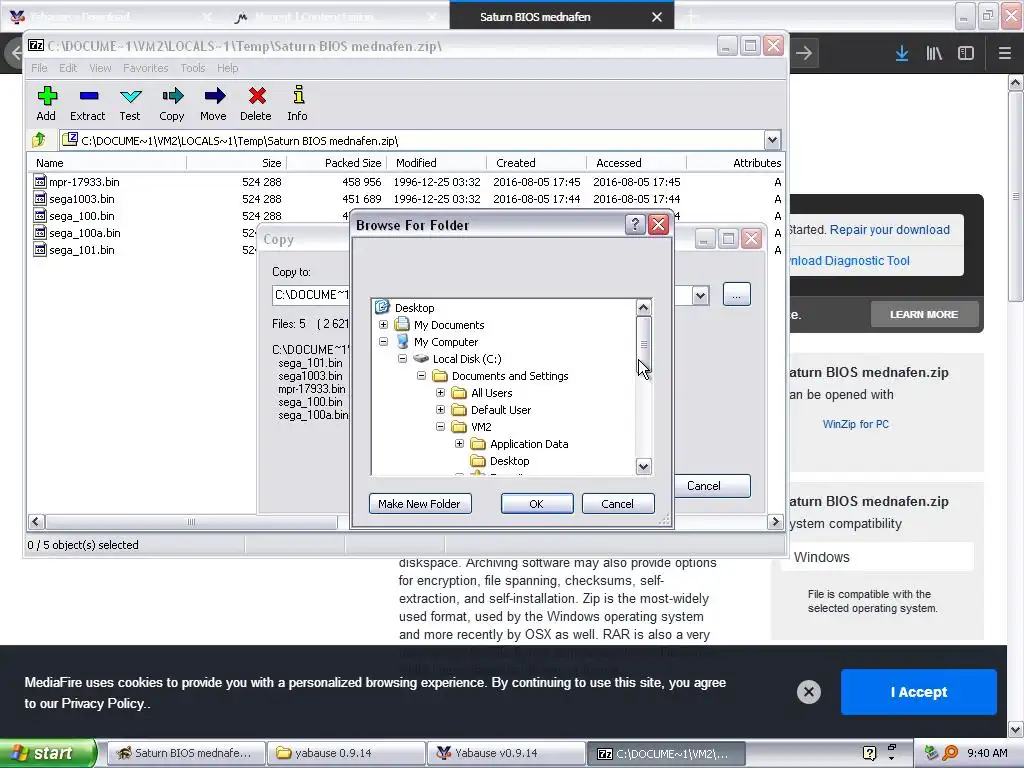Dismiss cookie banner with X icon
This screenshot has height=768, width=1024.
(x=808, y=692)
